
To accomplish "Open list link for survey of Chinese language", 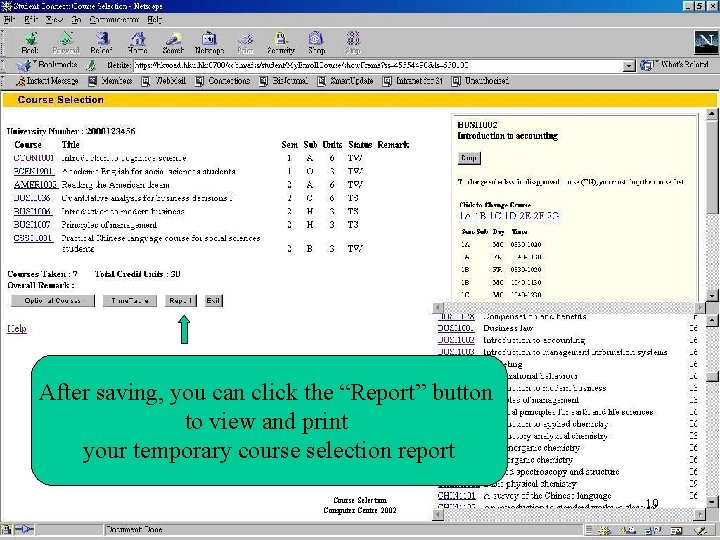I will tap(456, 495).
